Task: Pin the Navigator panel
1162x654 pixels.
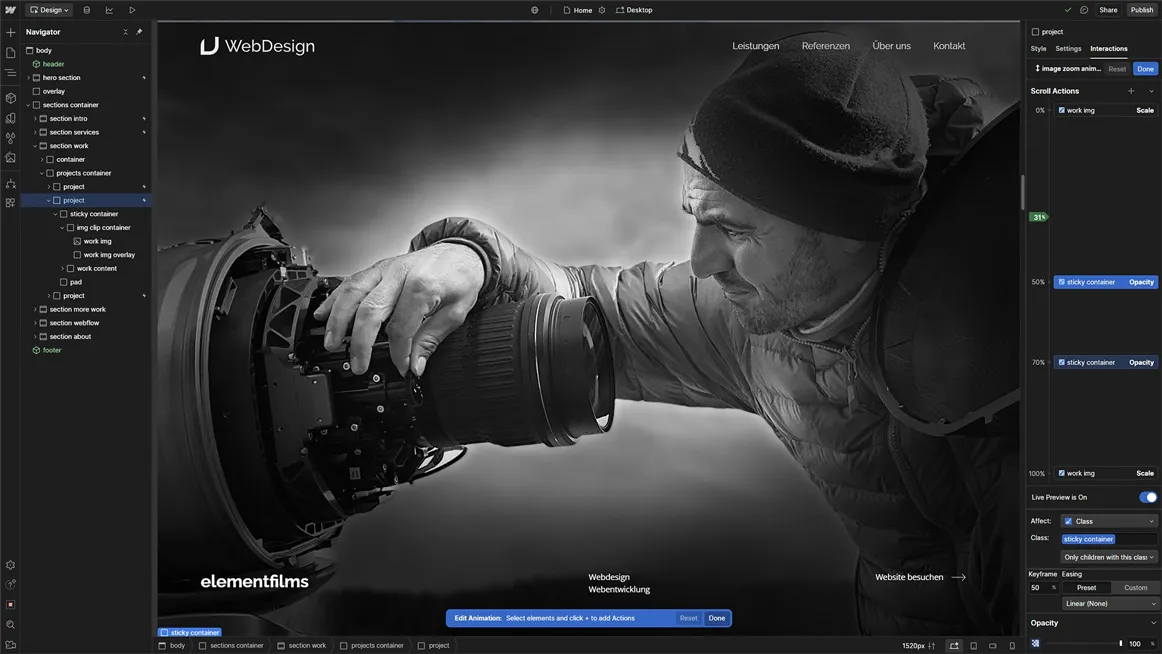Action: pos(139,32)
